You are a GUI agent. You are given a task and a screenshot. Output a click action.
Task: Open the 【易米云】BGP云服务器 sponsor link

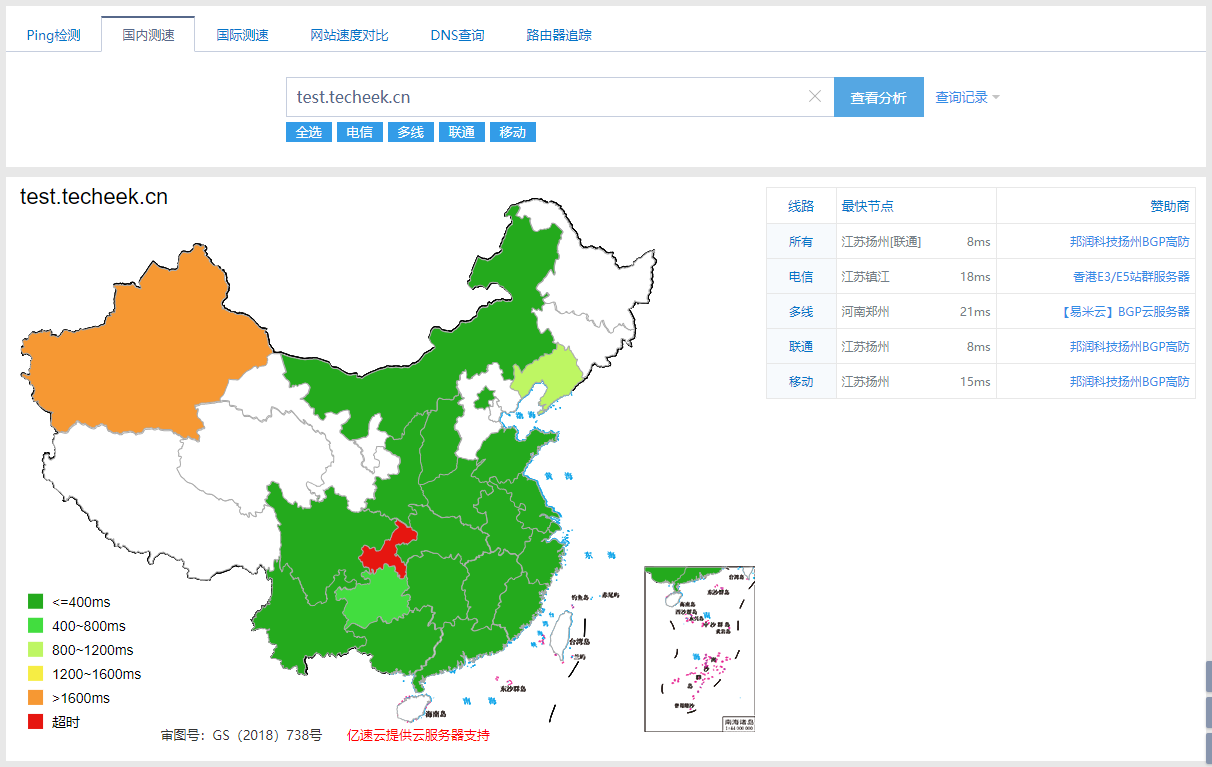pos(1125,312)
